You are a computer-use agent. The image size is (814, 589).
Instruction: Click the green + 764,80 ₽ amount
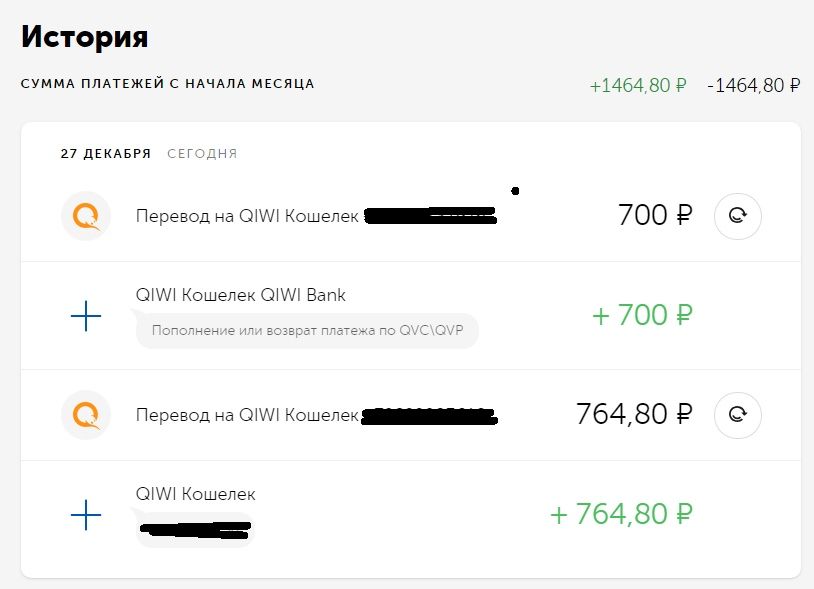coord(621,515)
